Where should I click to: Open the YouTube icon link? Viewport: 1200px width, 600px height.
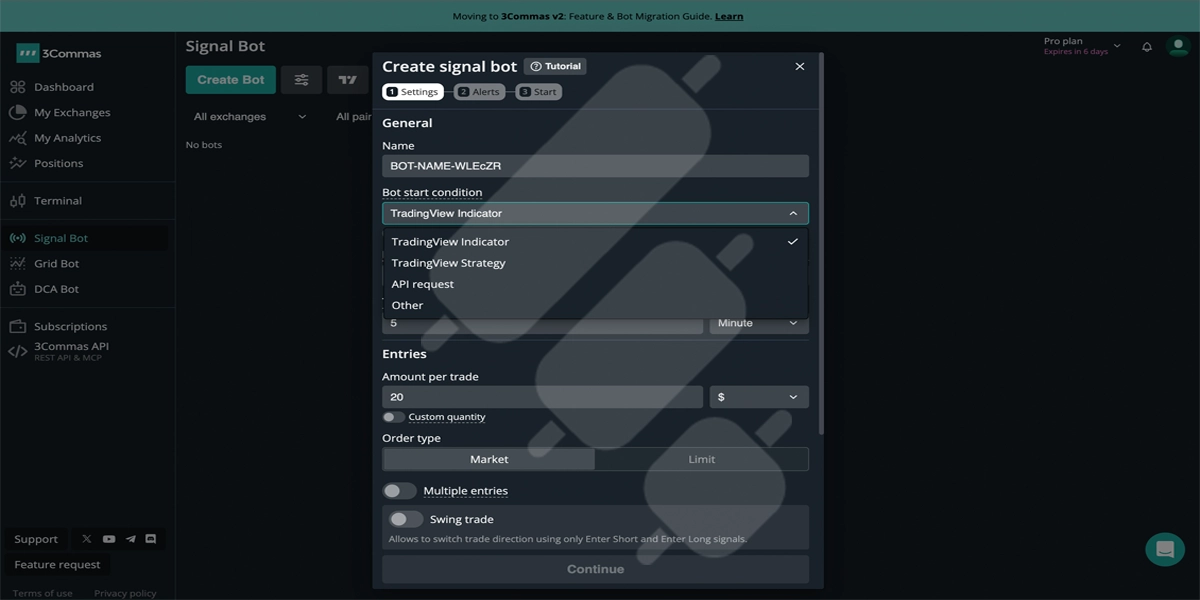pos(108,539)
